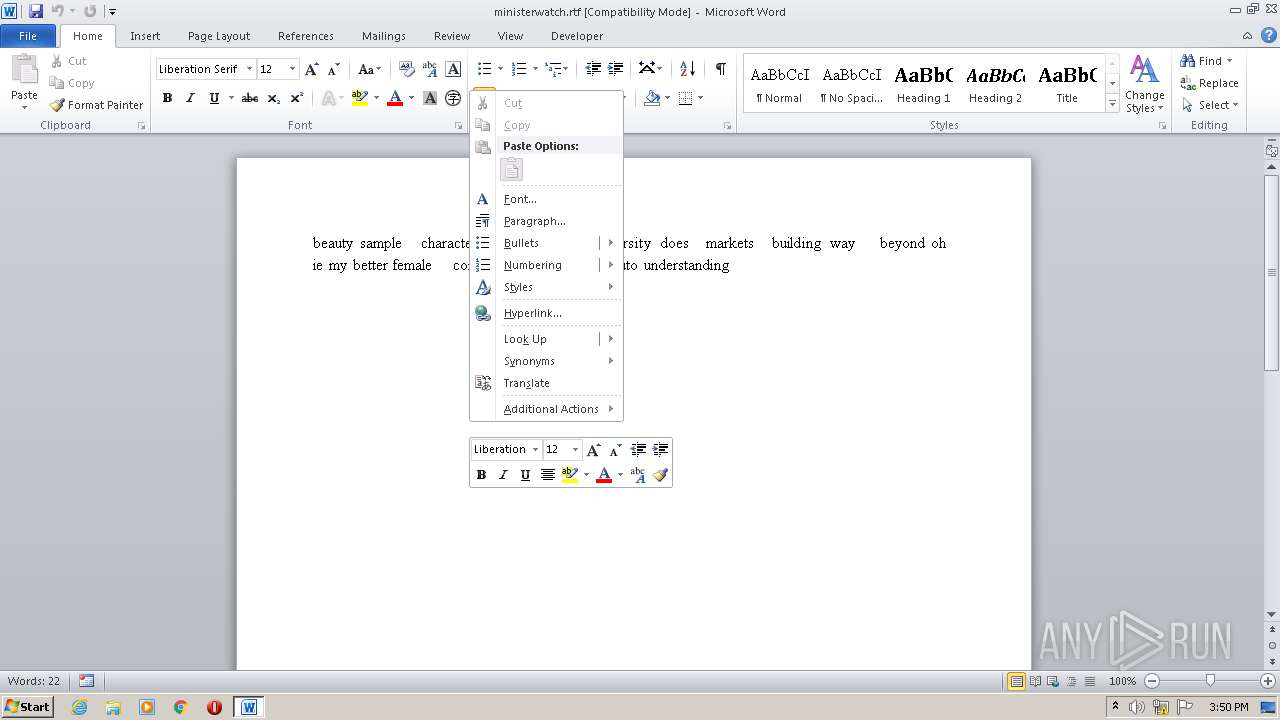
Task: Click Format Painter brush in mini toolbar
Action: point(660,475)
